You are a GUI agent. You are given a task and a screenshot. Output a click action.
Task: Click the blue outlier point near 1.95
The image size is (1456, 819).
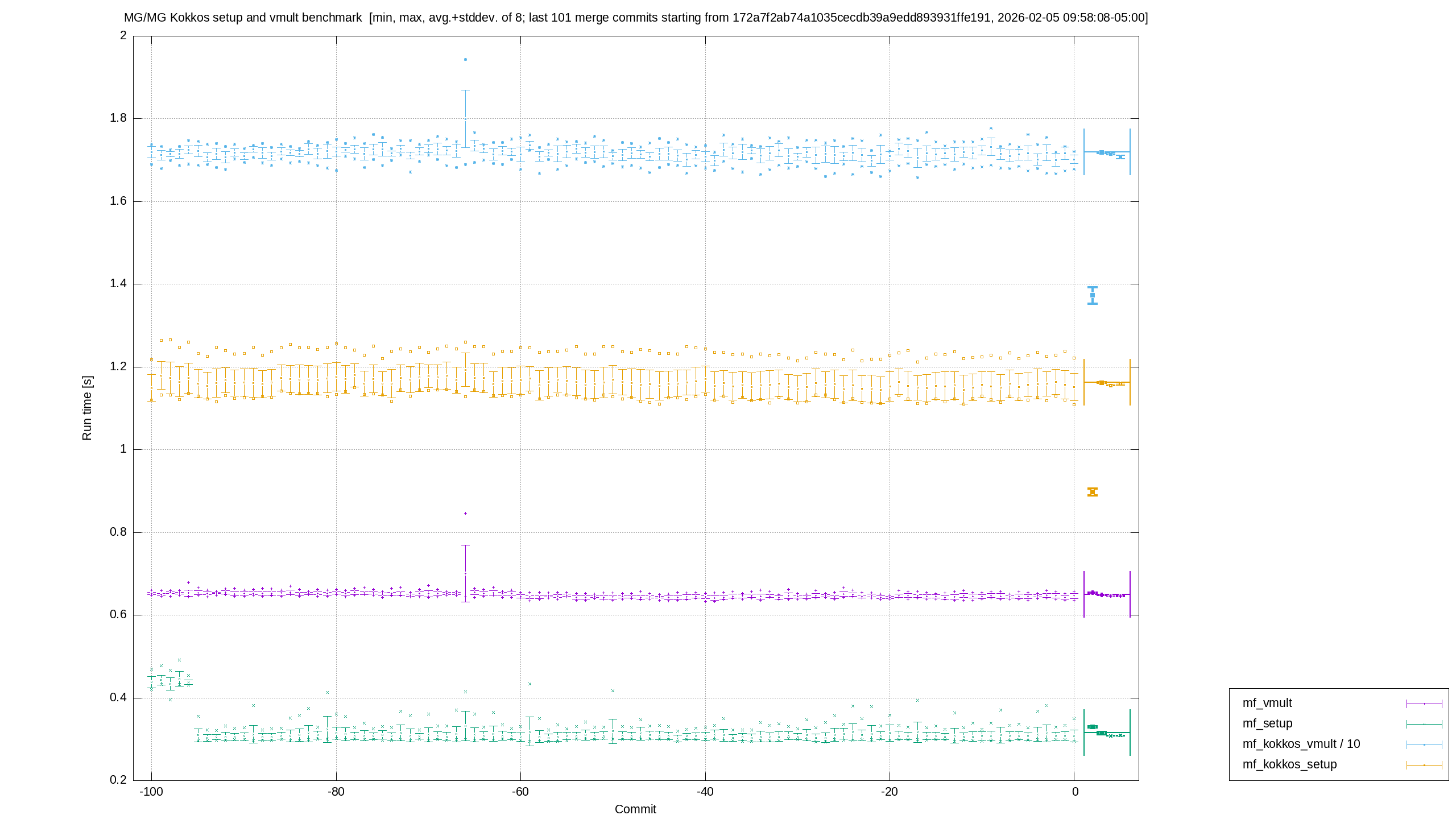pyautogui.click(x=465, y=59)
